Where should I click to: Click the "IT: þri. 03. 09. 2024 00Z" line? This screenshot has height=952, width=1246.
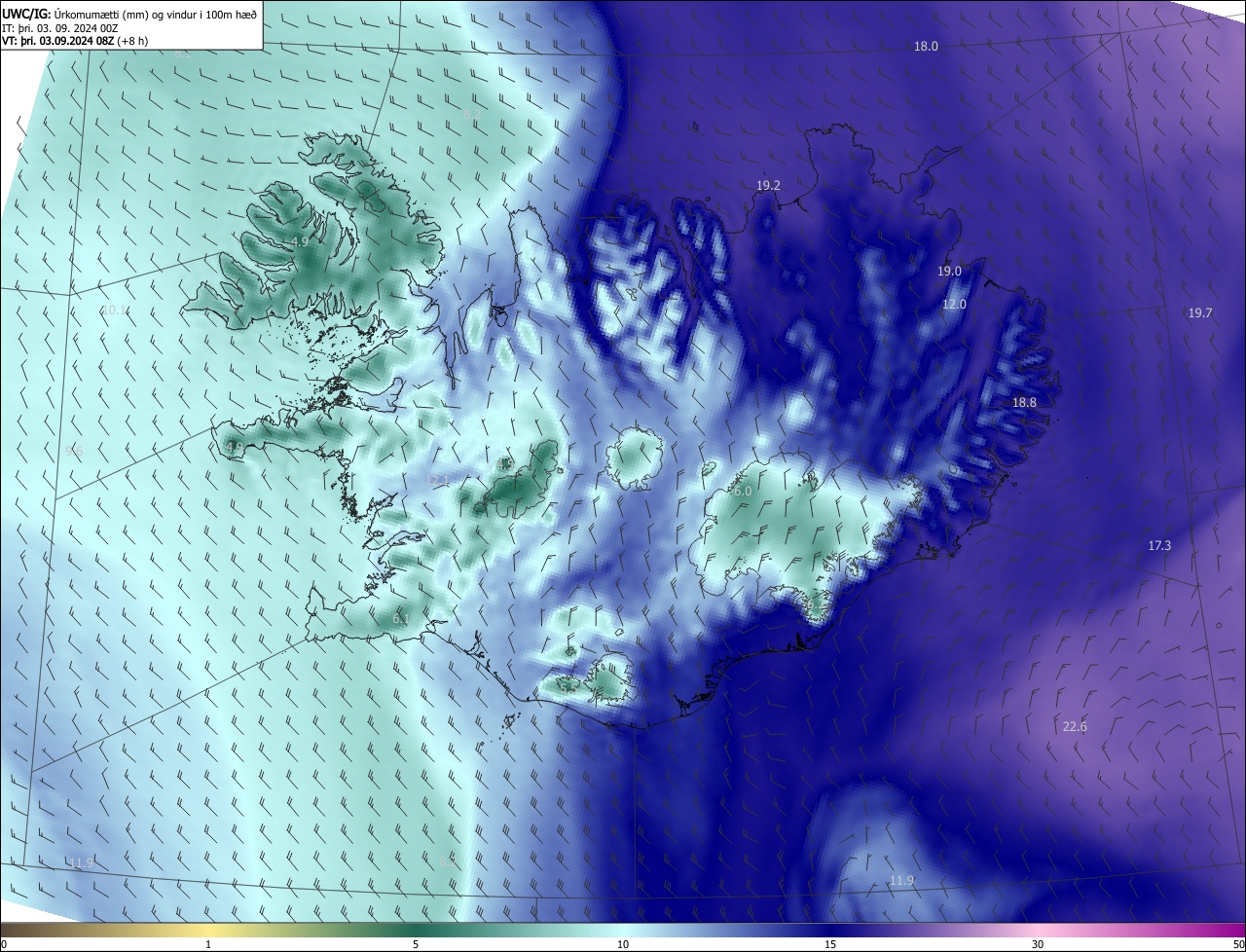pos(60,27)
